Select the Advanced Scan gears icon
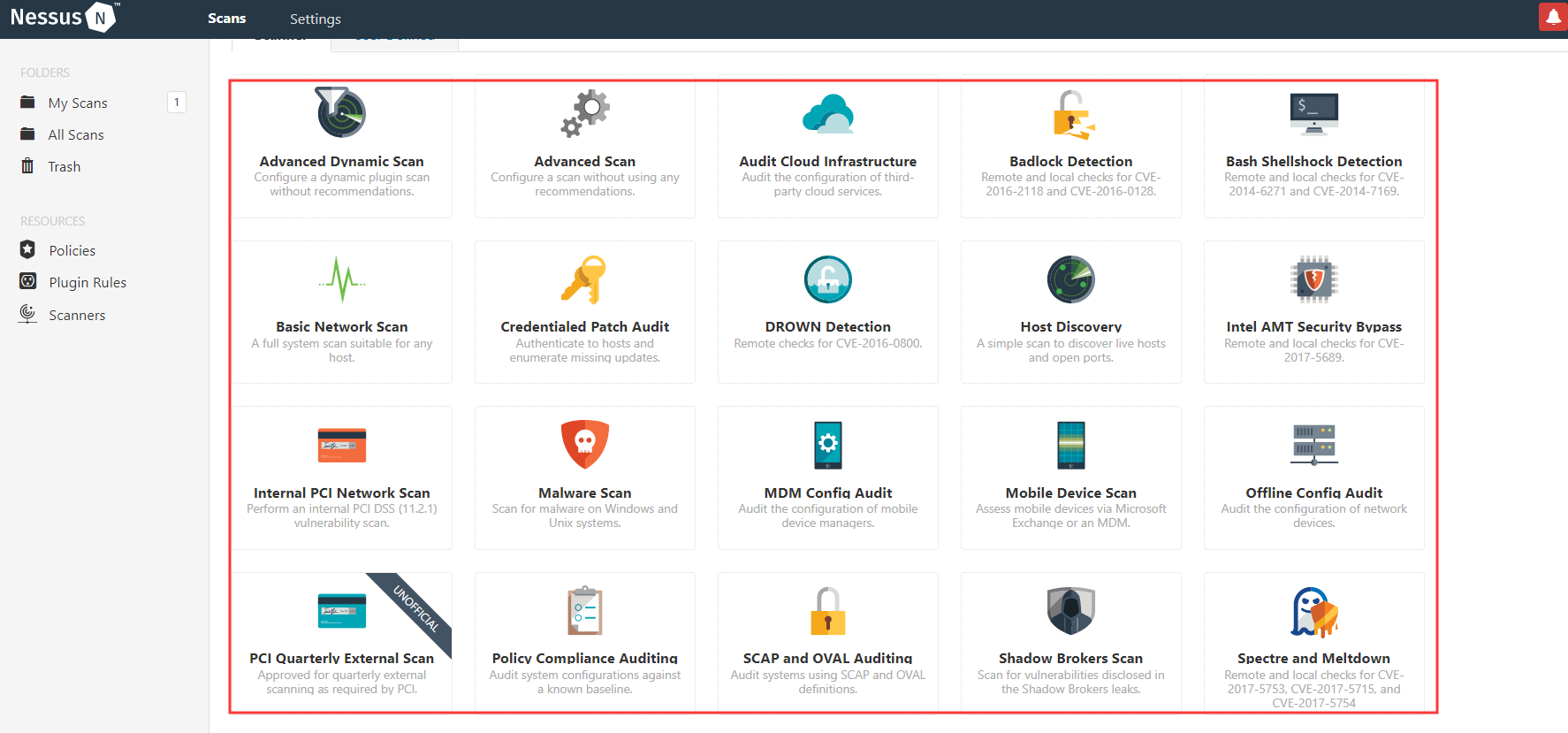 click(x=585, y=113)
